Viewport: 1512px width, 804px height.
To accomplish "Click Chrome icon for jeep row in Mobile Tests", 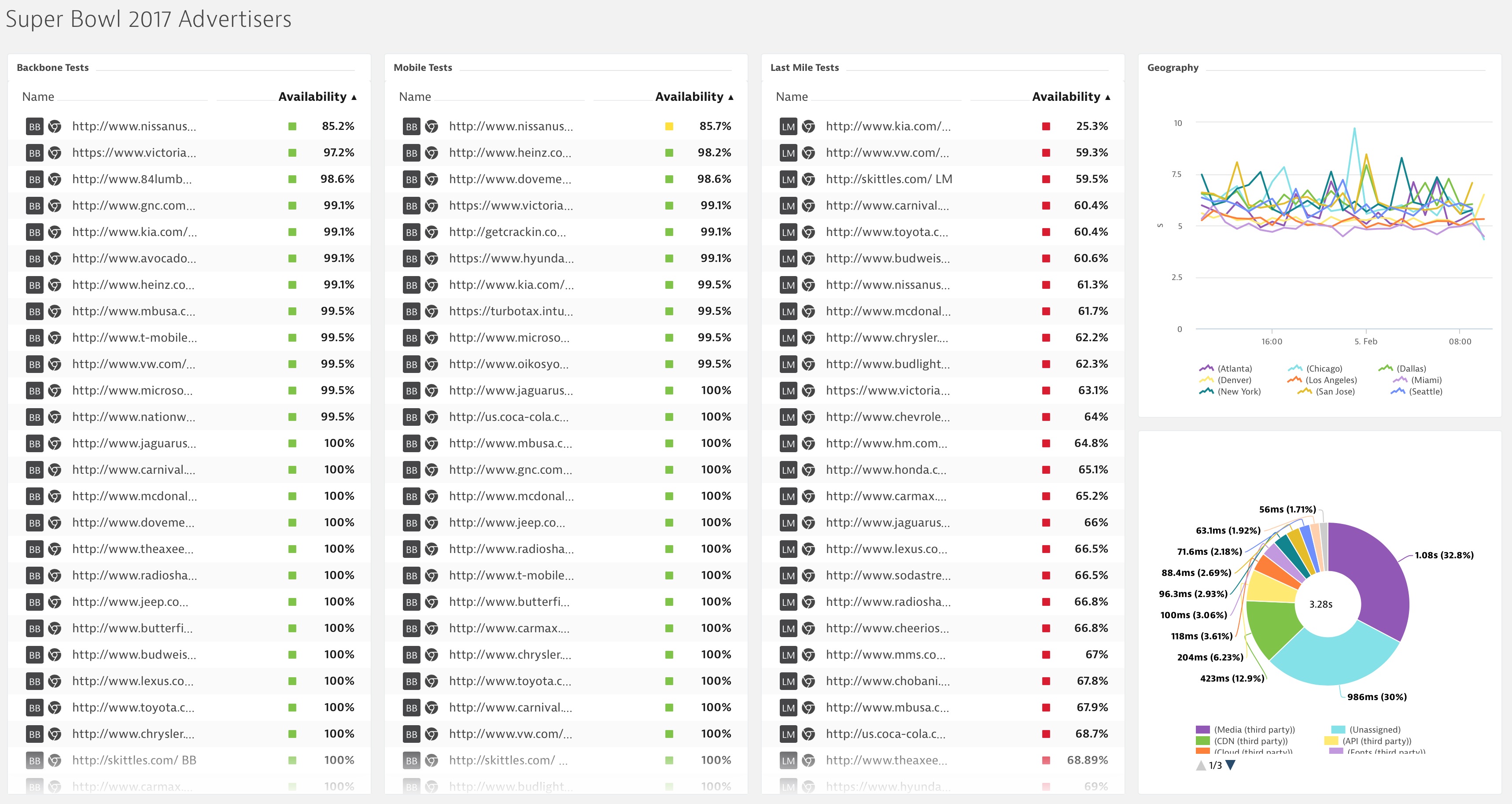I will (x=431, y=522).
